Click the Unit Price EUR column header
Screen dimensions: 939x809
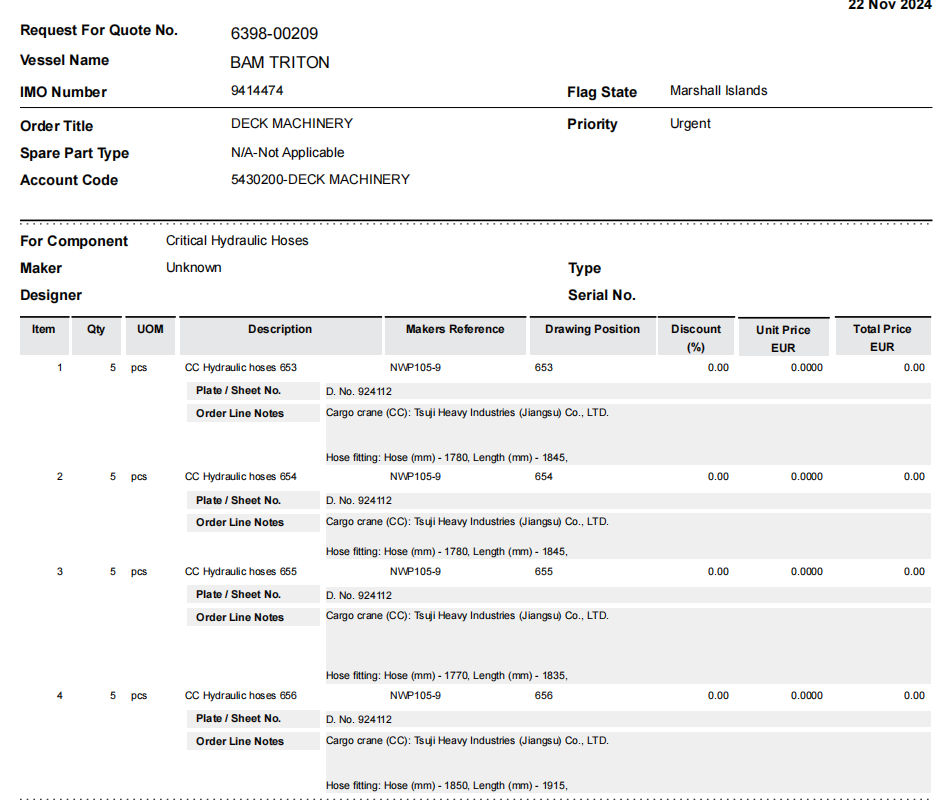pyautogui.click(x=783, y=337)
